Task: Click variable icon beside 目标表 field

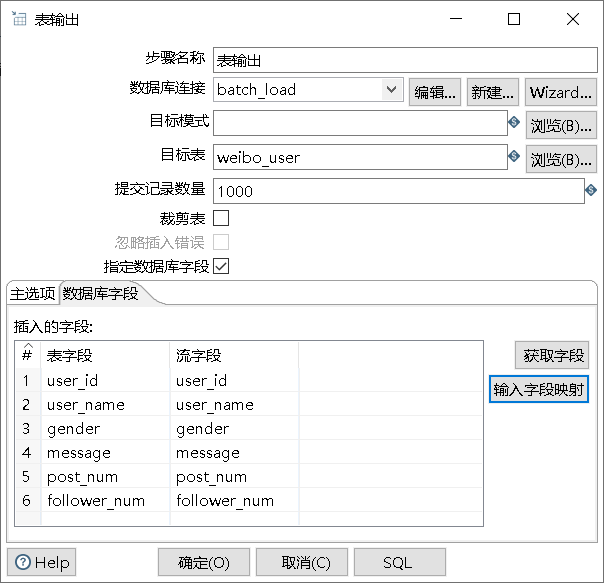Action: [x=514, y=156]
